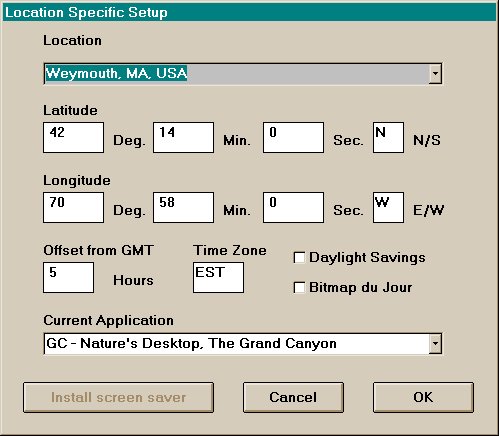
Task: Focus the Latitude seconds field
Action: pos(293,137)
